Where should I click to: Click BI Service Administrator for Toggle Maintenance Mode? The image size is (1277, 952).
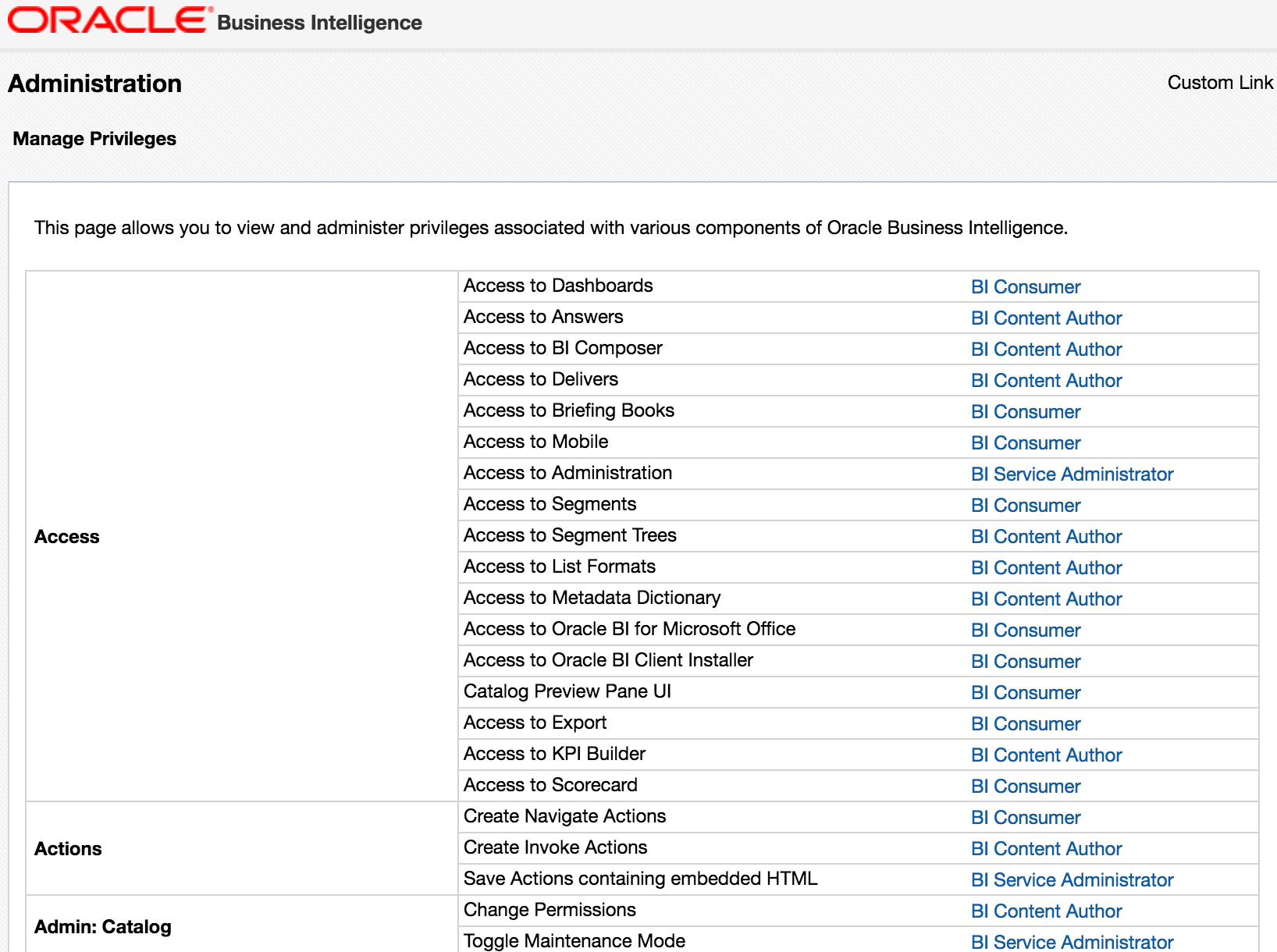point(1072,942)
